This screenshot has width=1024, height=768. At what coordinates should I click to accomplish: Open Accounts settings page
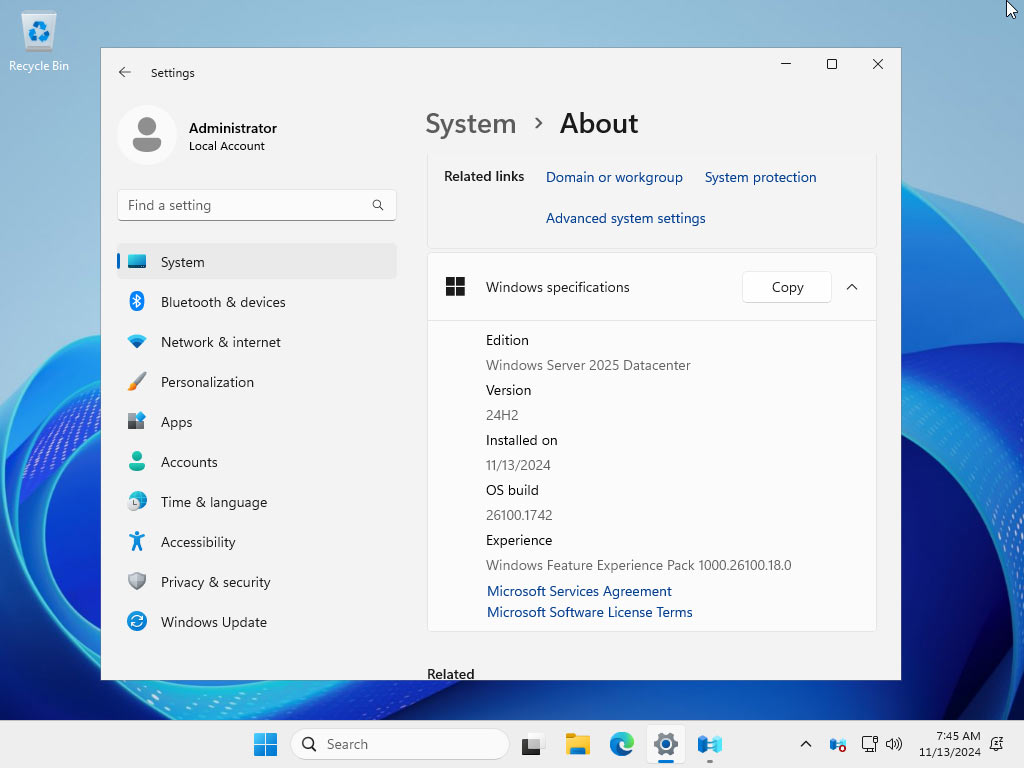[257, 462]
